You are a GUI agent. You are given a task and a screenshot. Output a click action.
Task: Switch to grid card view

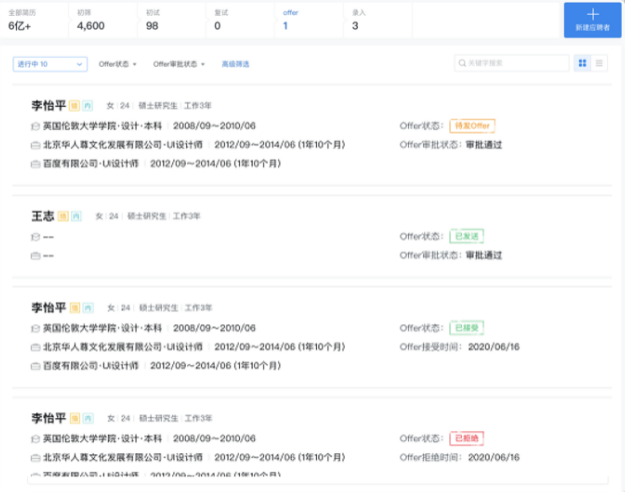pyautogui.click(x=582, y=63)
